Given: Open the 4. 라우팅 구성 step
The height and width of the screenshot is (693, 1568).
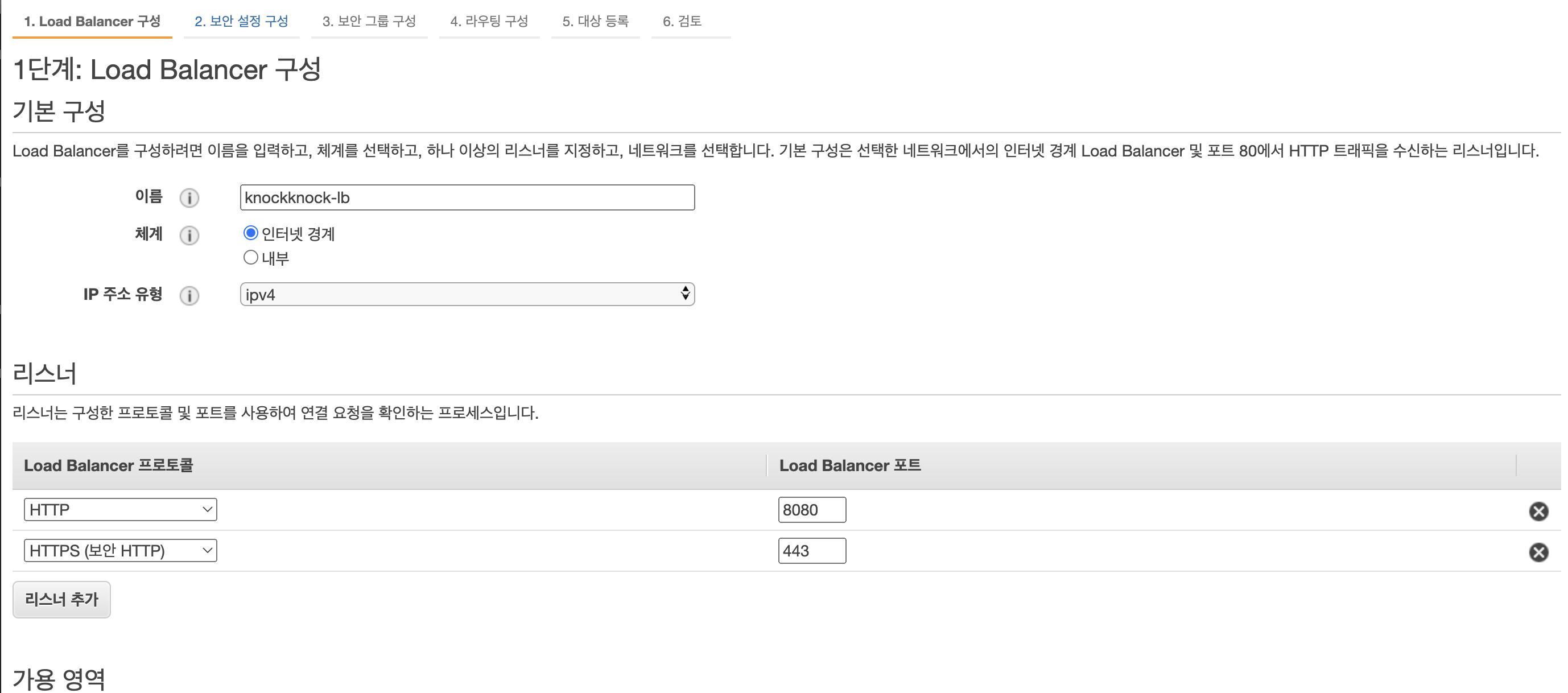Looking at the screenshot, I should click(x=489, y=21).
